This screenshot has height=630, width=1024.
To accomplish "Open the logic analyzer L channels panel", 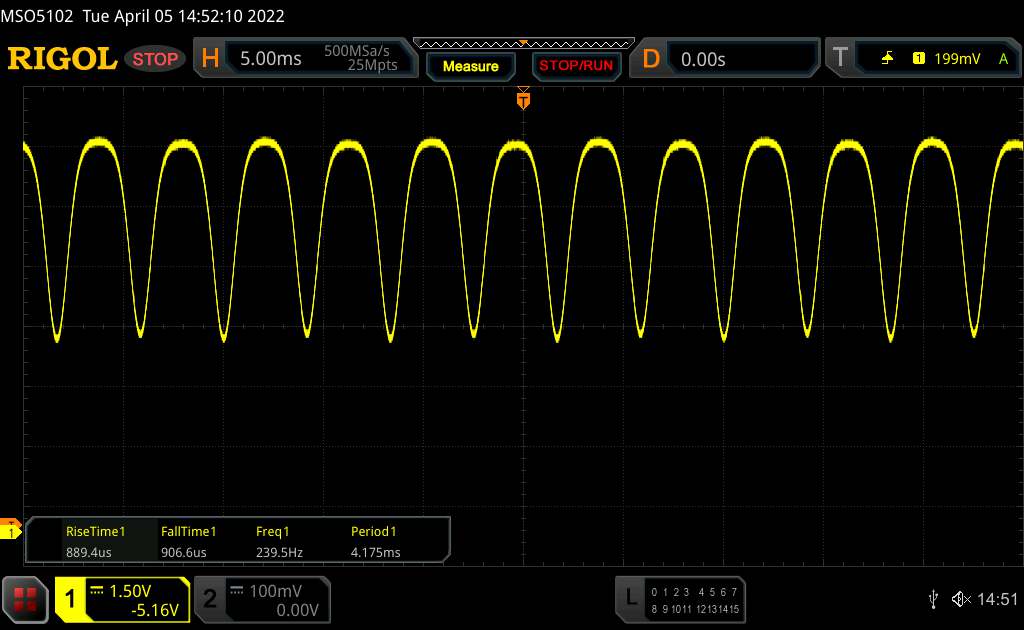I will tap(680, 599).
